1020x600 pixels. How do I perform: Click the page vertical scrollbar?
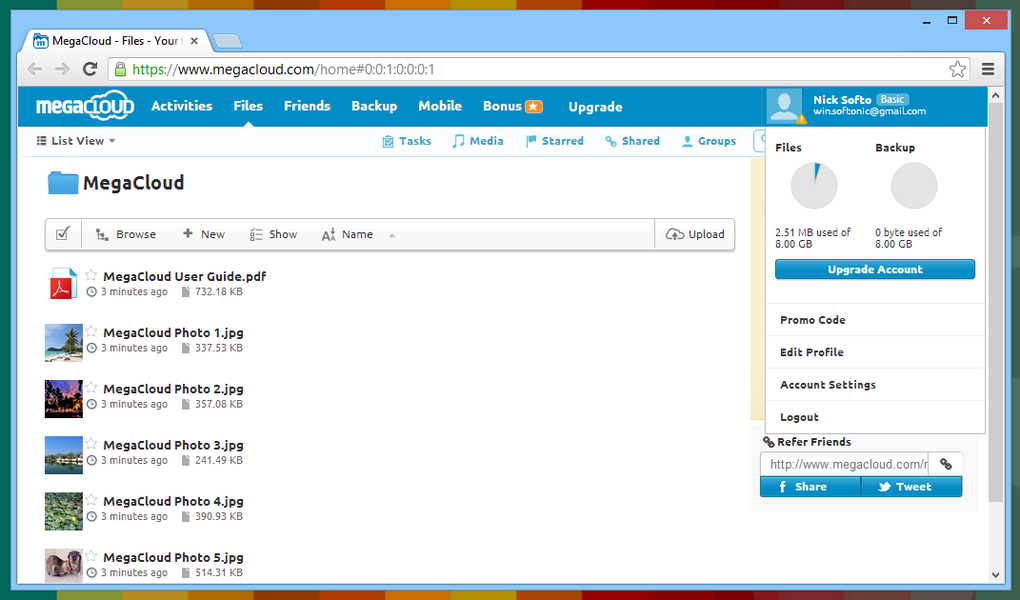click(995, 303)
